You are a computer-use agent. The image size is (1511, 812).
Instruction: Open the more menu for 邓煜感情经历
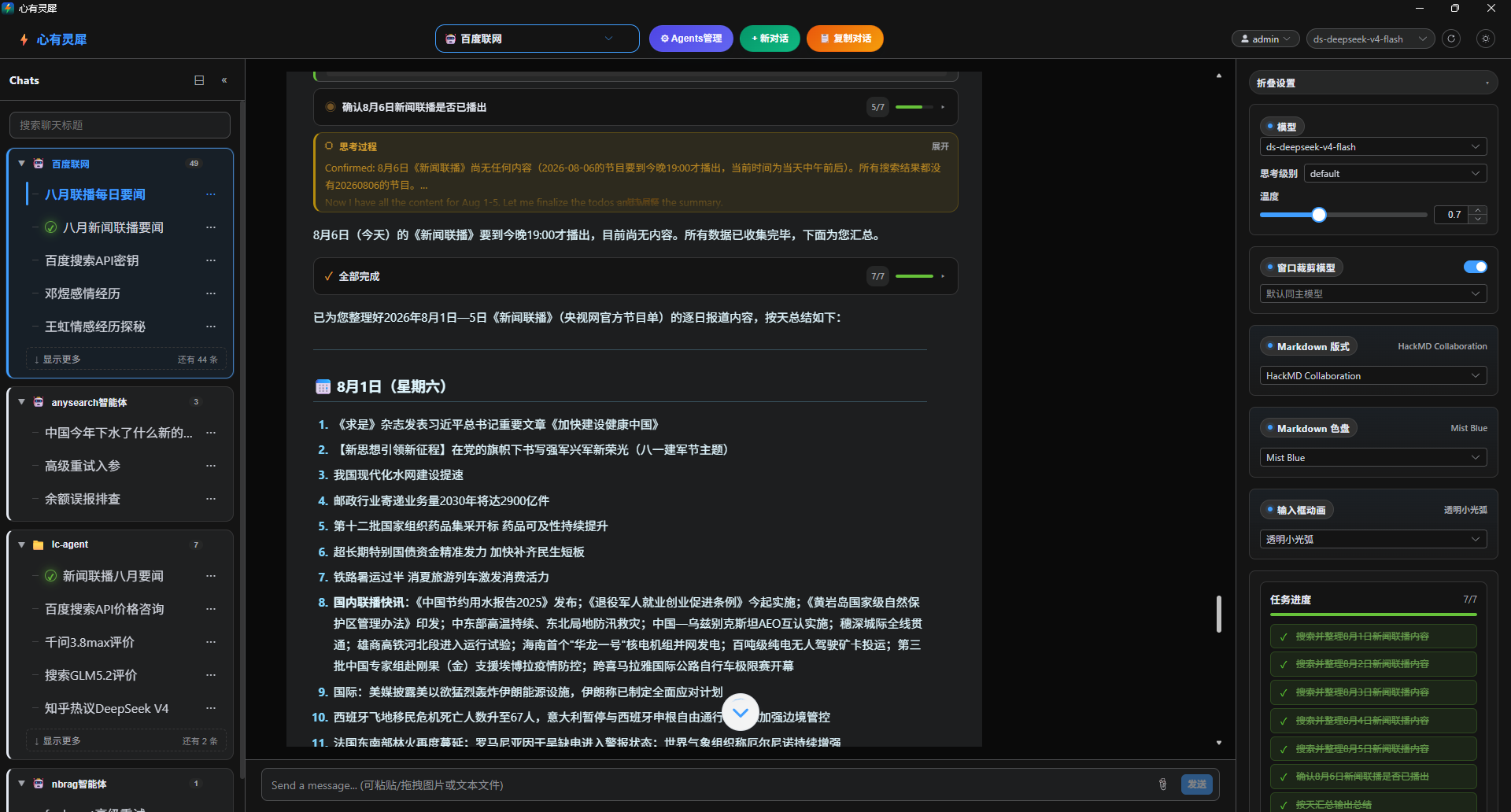(x=211, y=293)
